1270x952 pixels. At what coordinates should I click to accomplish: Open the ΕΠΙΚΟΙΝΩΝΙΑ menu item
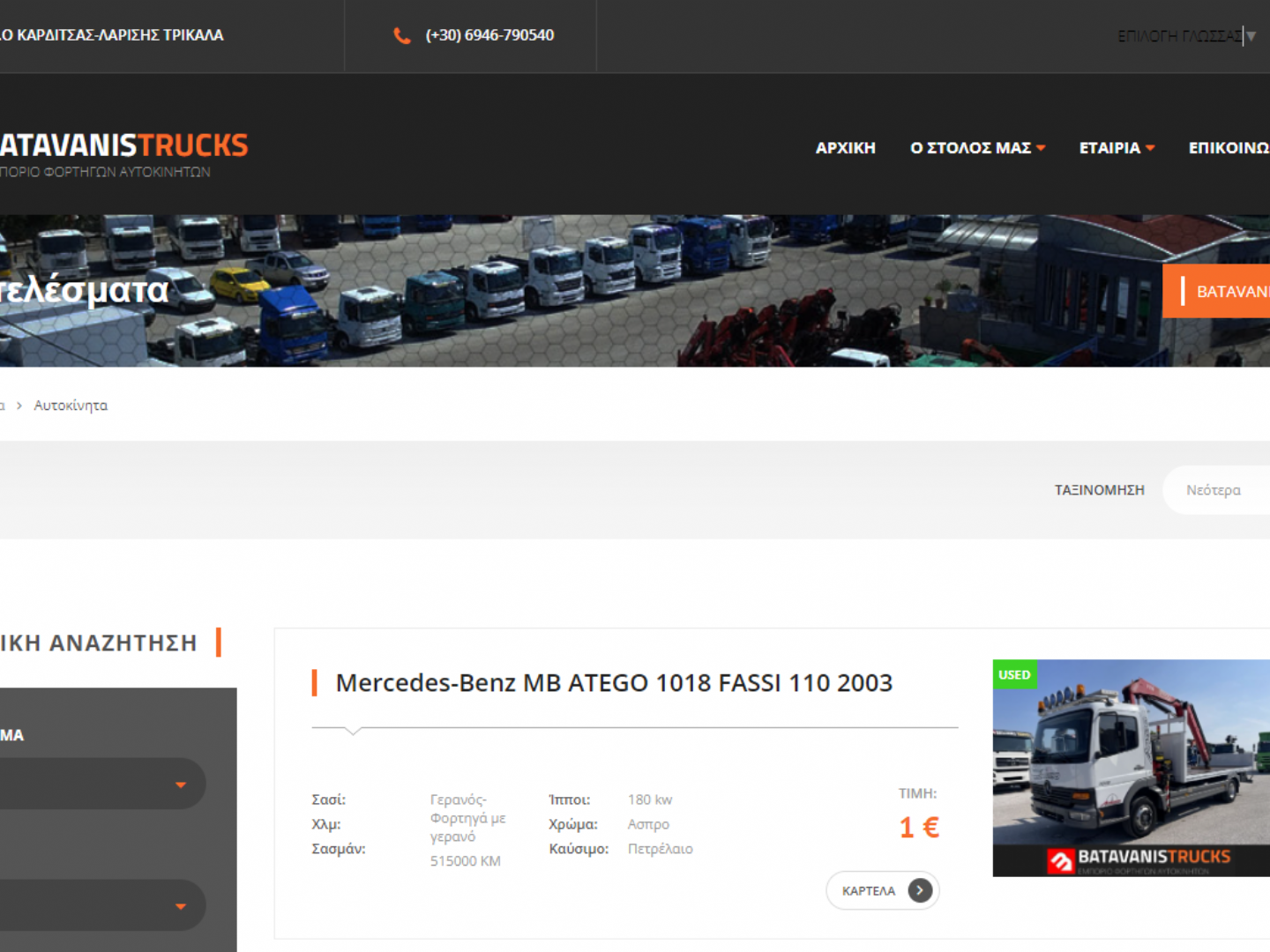tap(1229, 148)
